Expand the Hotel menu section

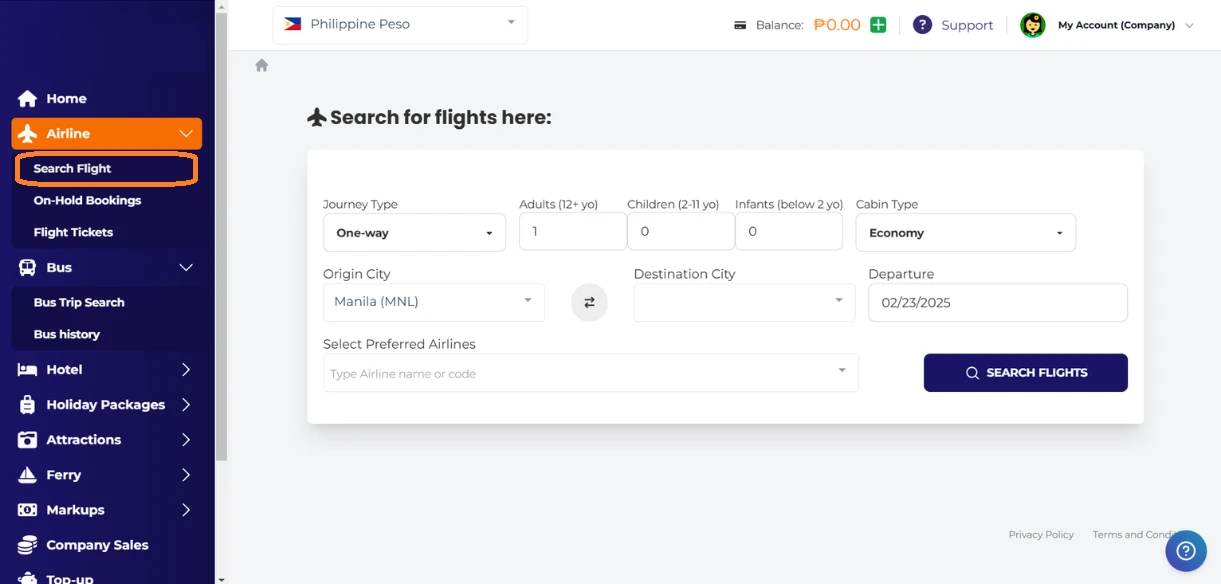186,370
